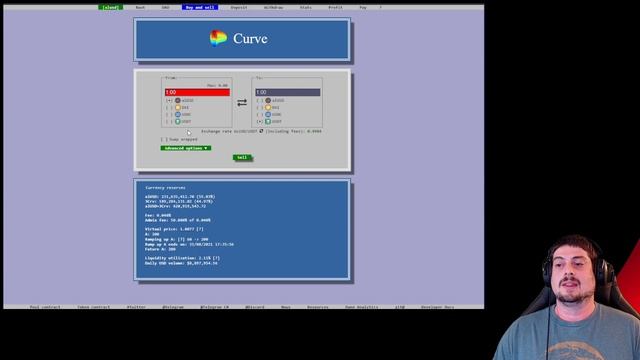Viewport: 640px width, 360px height.
Task: Click the USDT token icon in To box
Action: [268, 121]
